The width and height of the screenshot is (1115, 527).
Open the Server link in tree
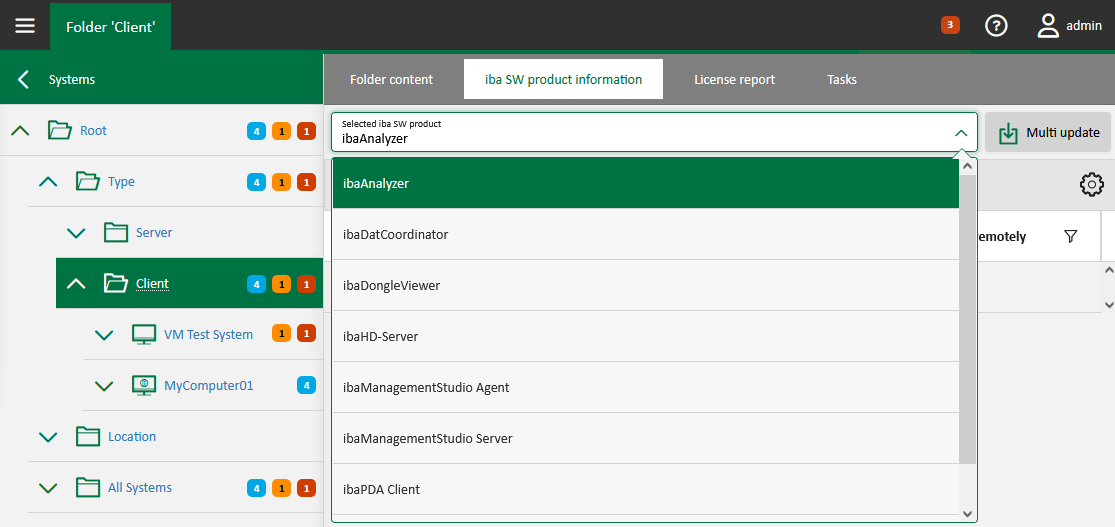point(154,233)
